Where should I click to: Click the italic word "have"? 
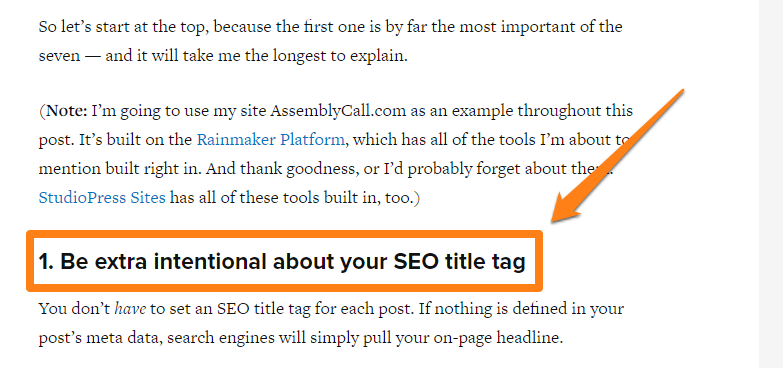point(130,309)
